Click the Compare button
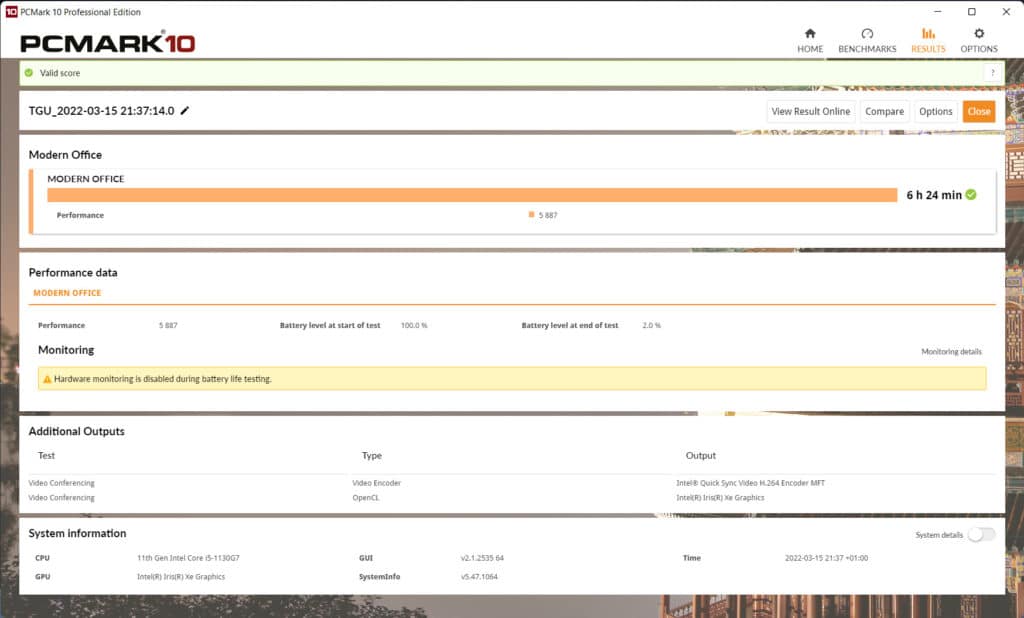This screenshot has width=1024, height=618. (x=884, y=111)
